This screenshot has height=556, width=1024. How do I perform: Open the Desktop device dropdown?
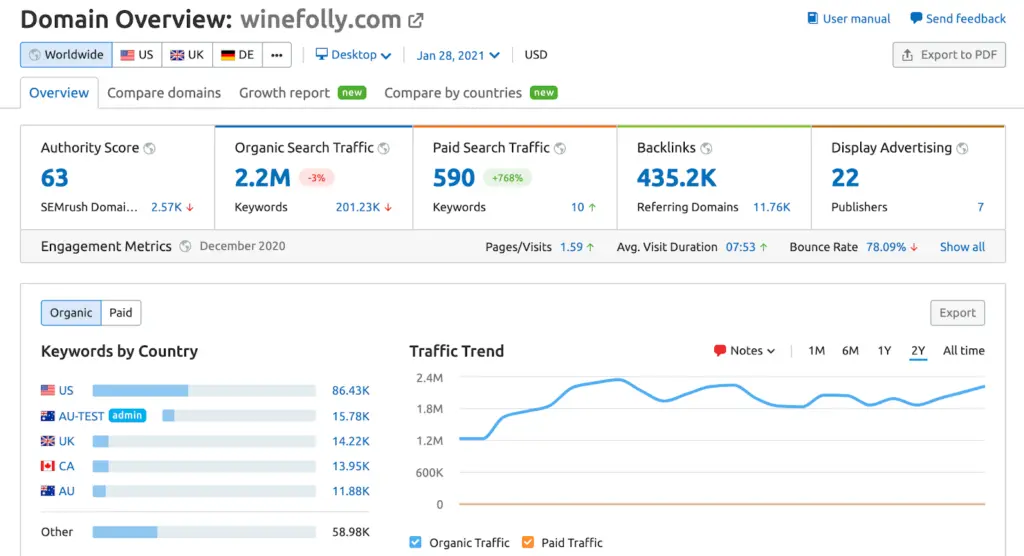353,55
